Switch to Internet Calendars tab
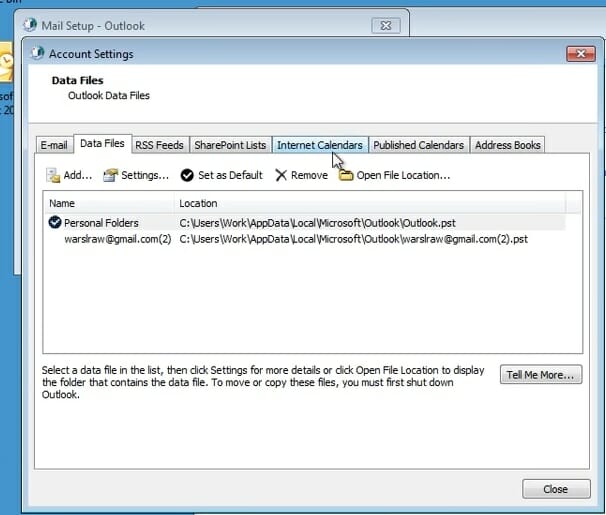The height and width of the screenshot is (515, 606). 320,145
